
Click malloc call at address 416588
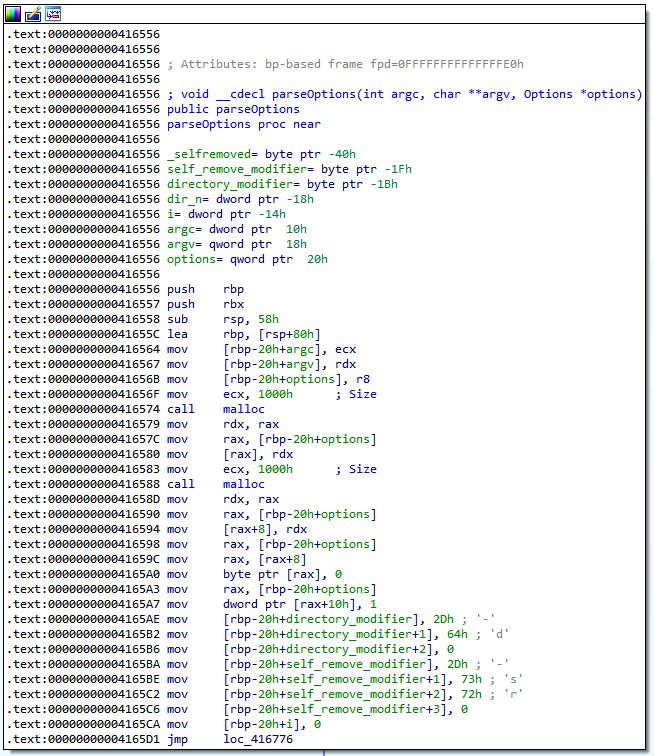click(244, 484)
